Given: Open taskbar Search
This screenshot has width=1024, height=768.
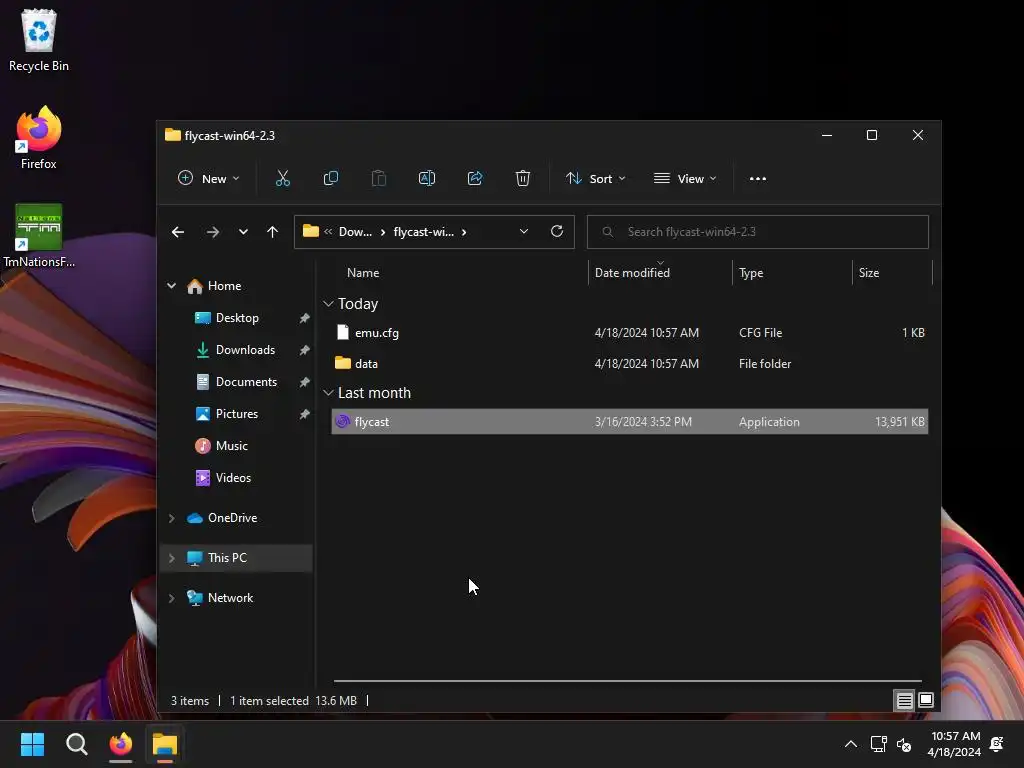Looking at the screenshot, I should [76, 744].
